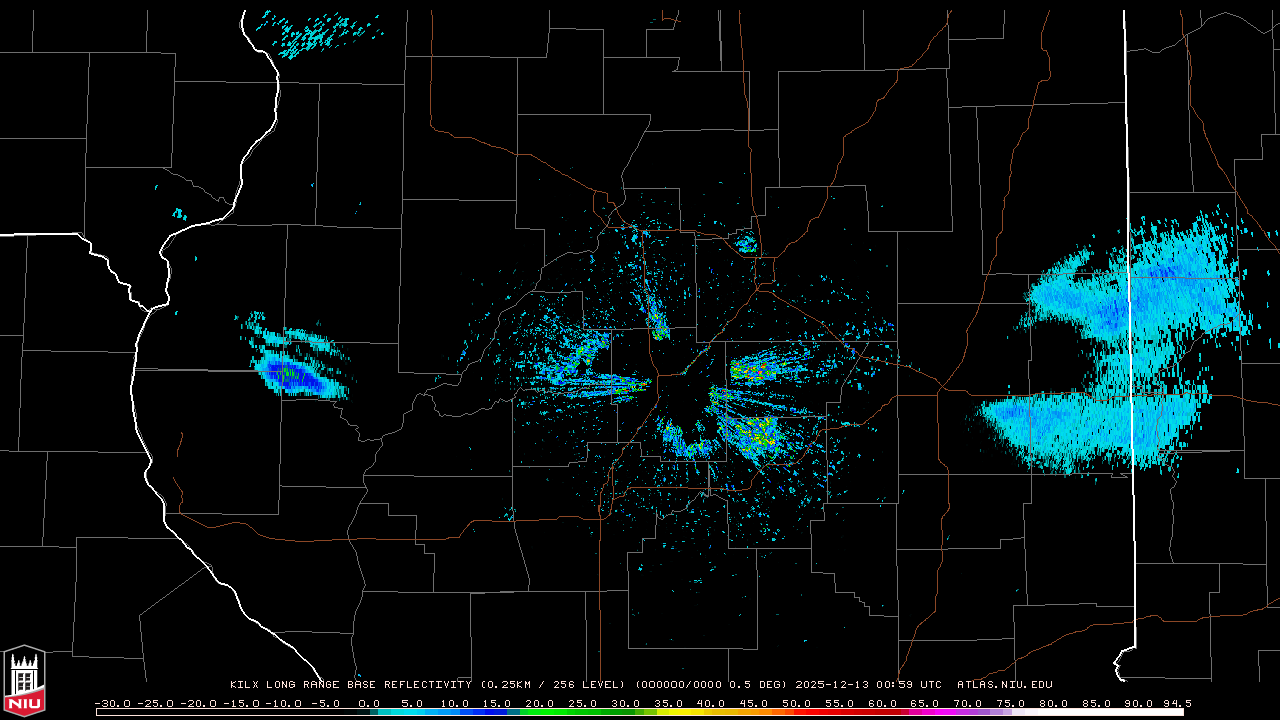Screen dimensions: 1280x720
Task: Click the 30.0 scale label
Action: [x=626, y=703]
